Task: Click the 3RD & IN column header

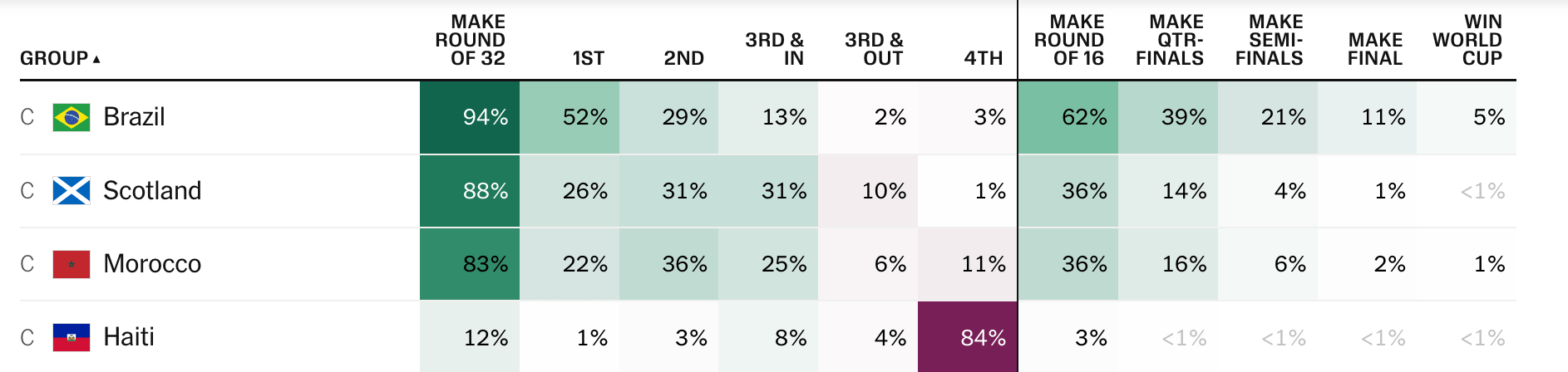Action: 775,49
